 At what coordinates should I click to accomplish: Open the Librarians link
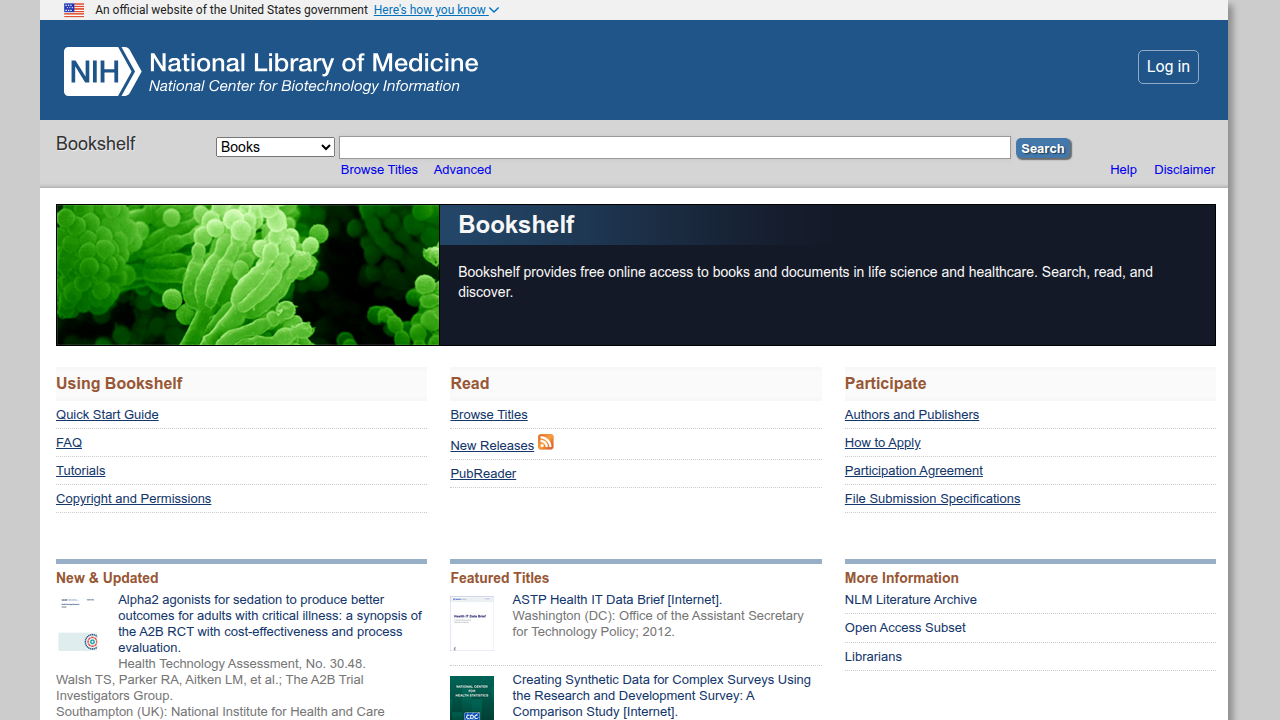point(873,657)
